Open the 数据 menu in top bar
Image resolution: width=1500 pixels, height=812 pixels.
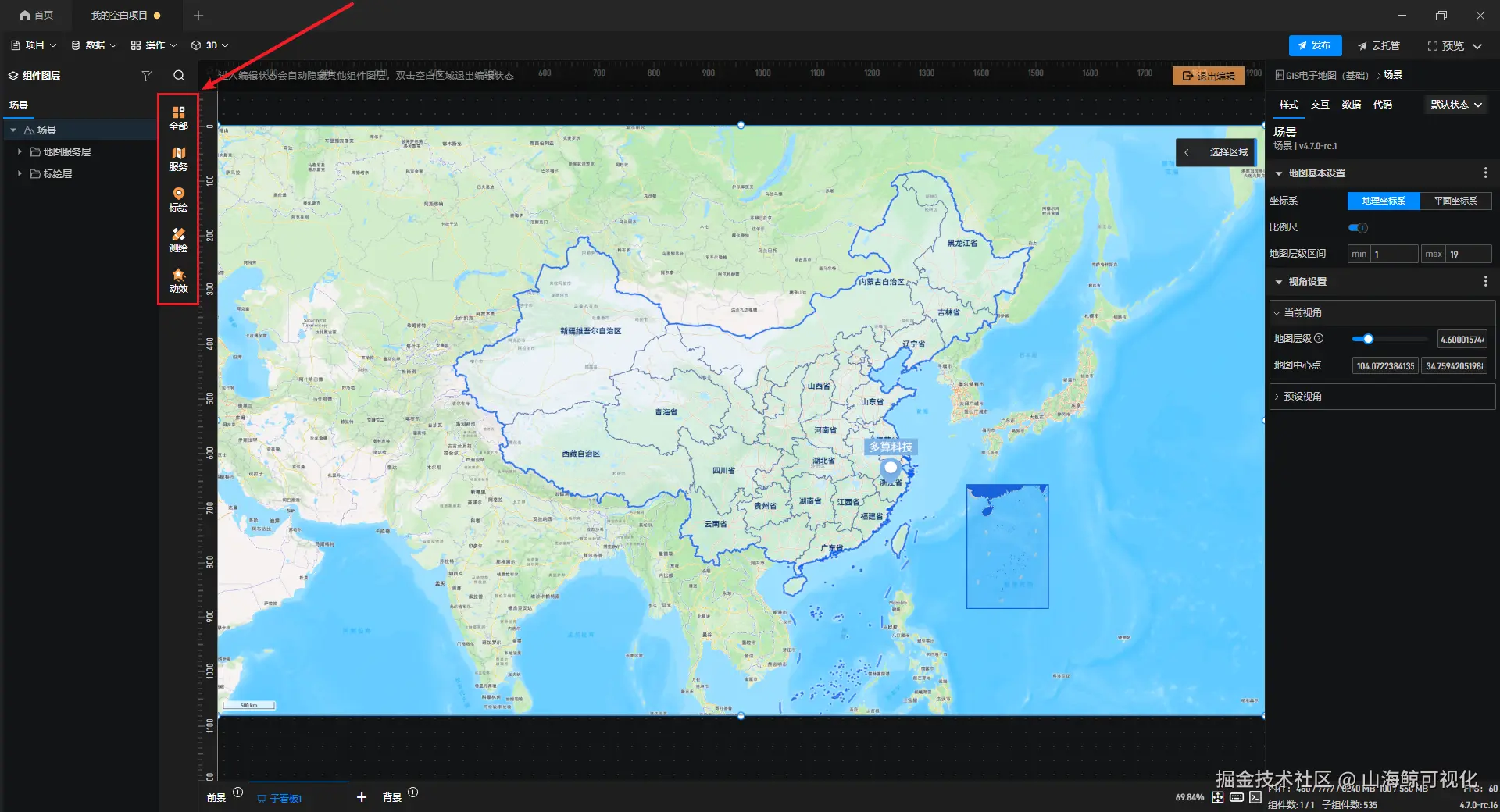94,45
